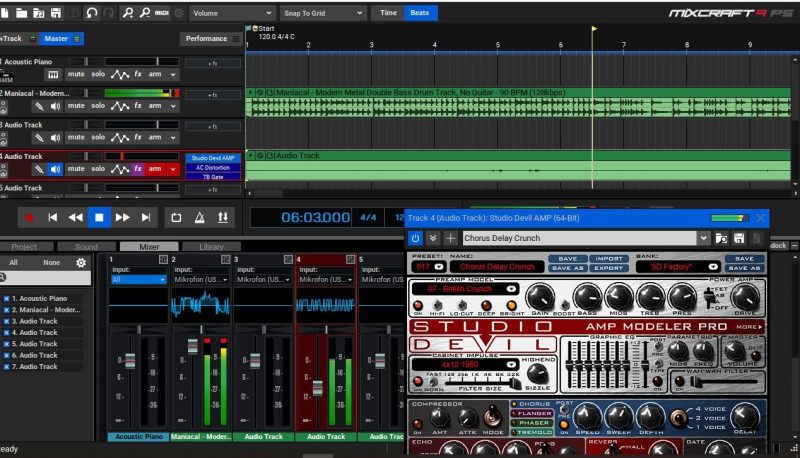This screenshot has height=458, width=800.
Task: Zoom out with the magnifier minus icon
Action: coord(145,13)
